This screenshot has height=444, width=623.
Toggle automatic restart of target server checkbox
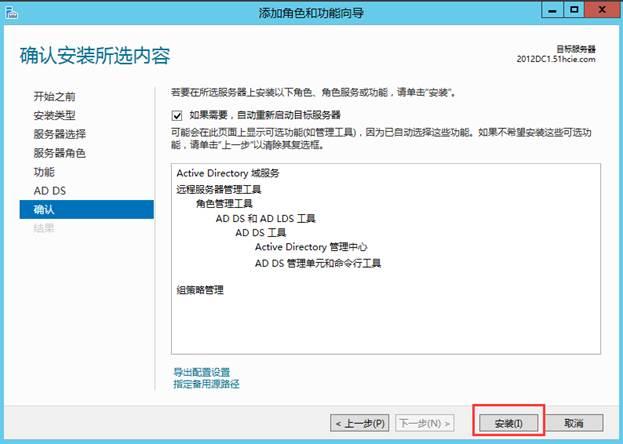point(177,116)
